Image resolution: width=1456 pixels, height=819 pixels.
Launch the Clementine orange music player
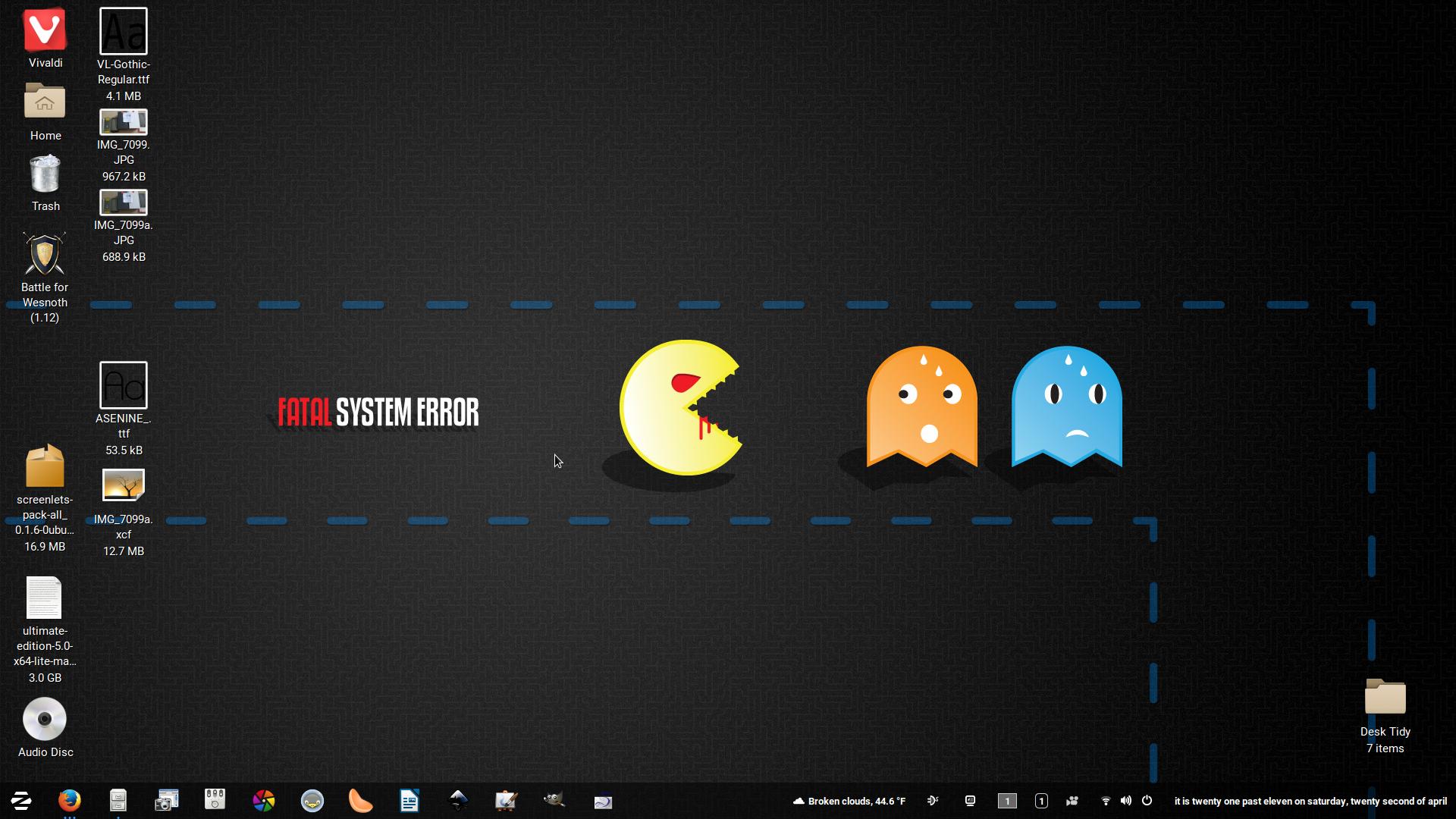(x=360, y=801)
